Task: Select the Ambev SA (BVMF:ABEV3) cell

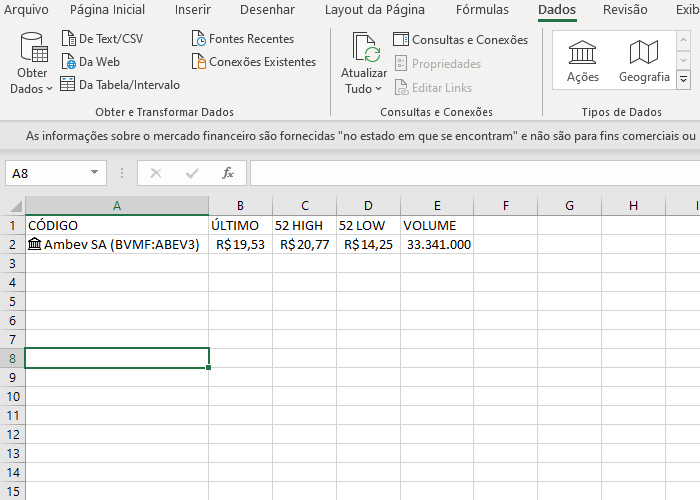Action: 117,245
